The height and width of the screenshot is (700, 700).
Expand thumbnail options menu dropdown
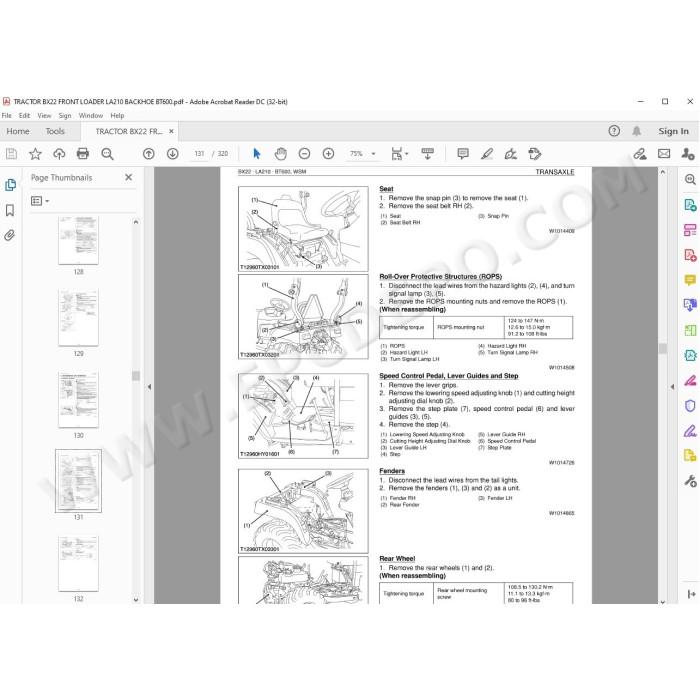click(40, 201)
